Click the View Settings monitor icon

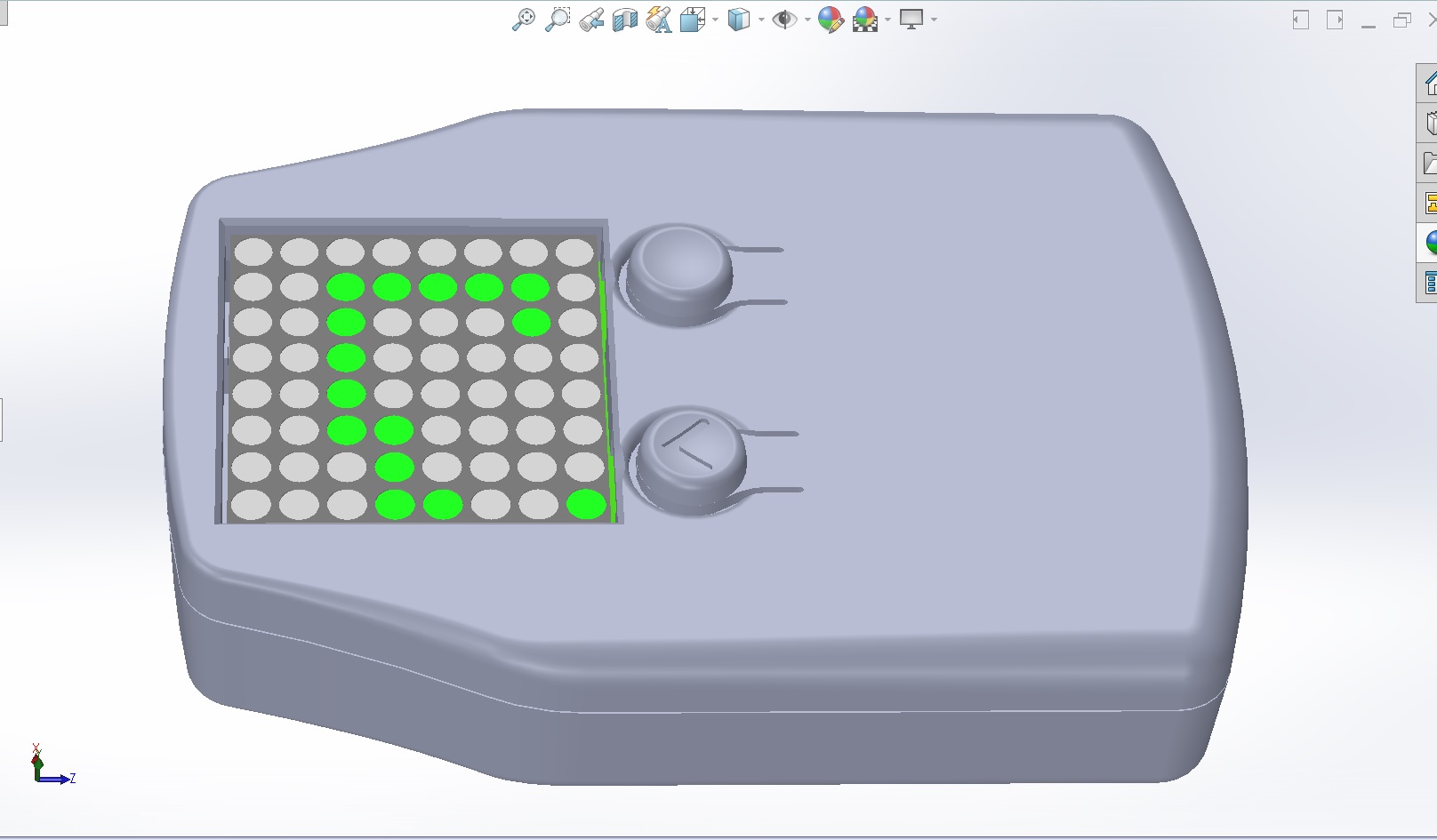[x=911, y=20]
